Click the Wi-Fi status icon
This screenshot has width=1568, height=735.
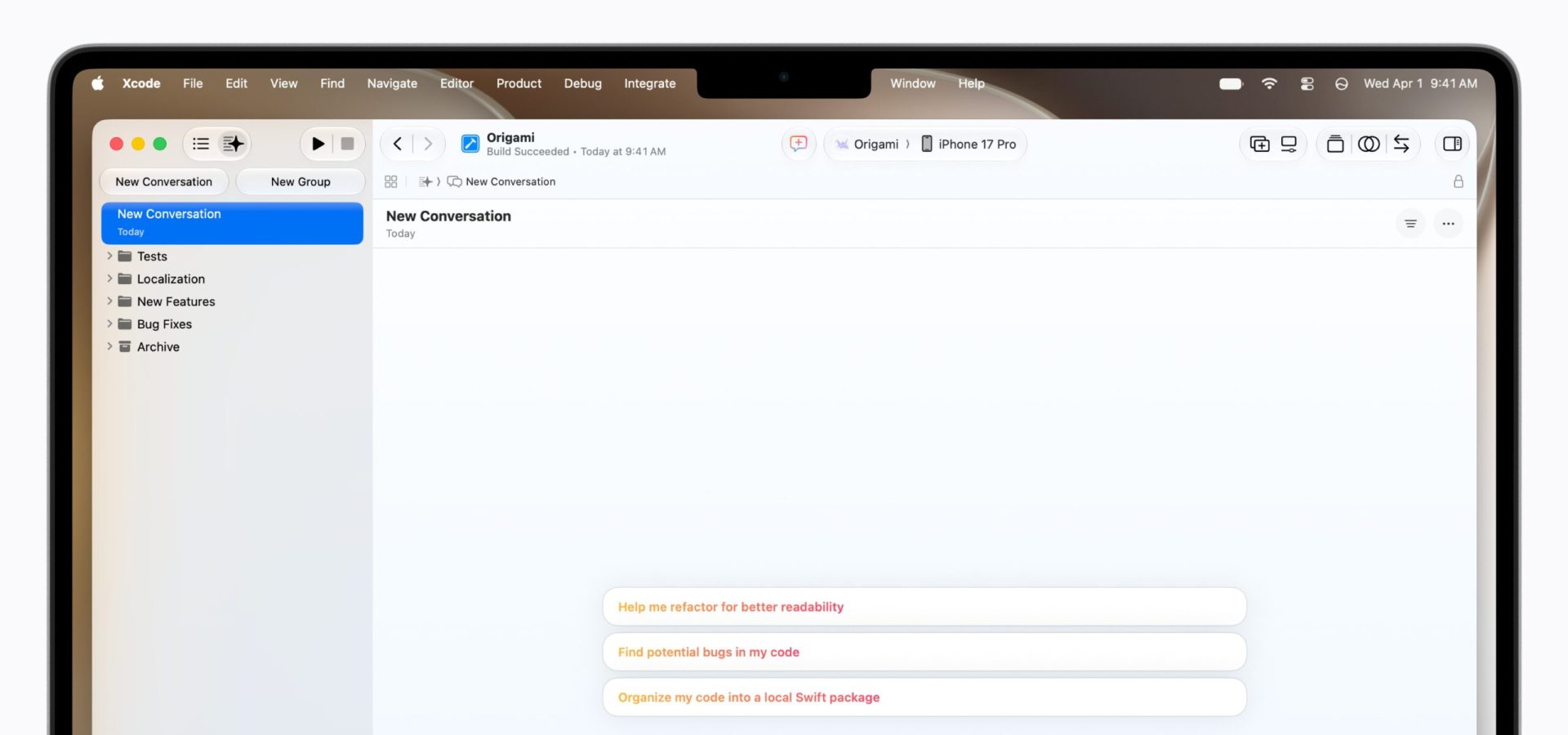(x=1269, y=83)
